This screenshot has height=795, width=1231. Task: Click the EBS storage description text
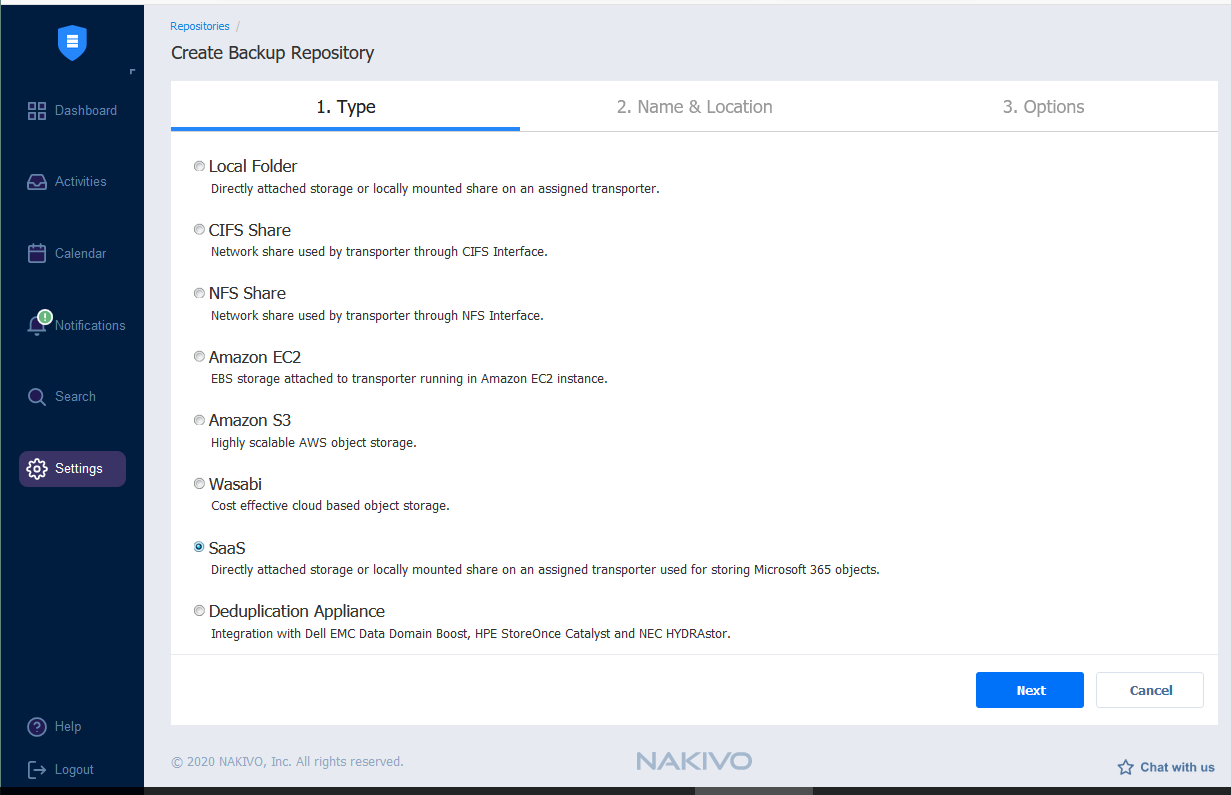pos(409,379)
